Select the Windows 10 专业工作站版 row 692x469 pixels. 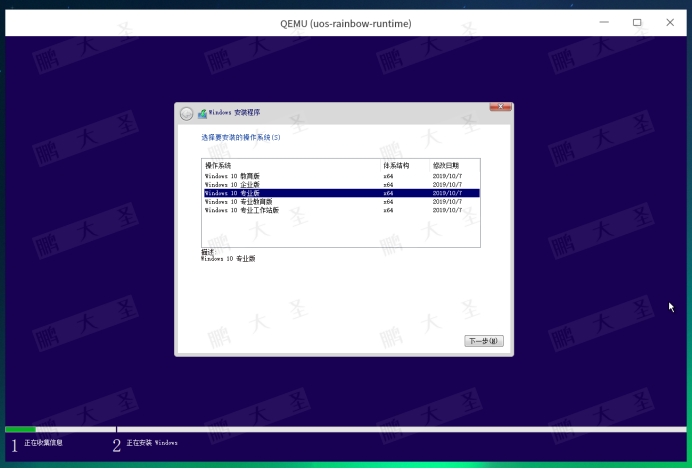click(342, 210)
